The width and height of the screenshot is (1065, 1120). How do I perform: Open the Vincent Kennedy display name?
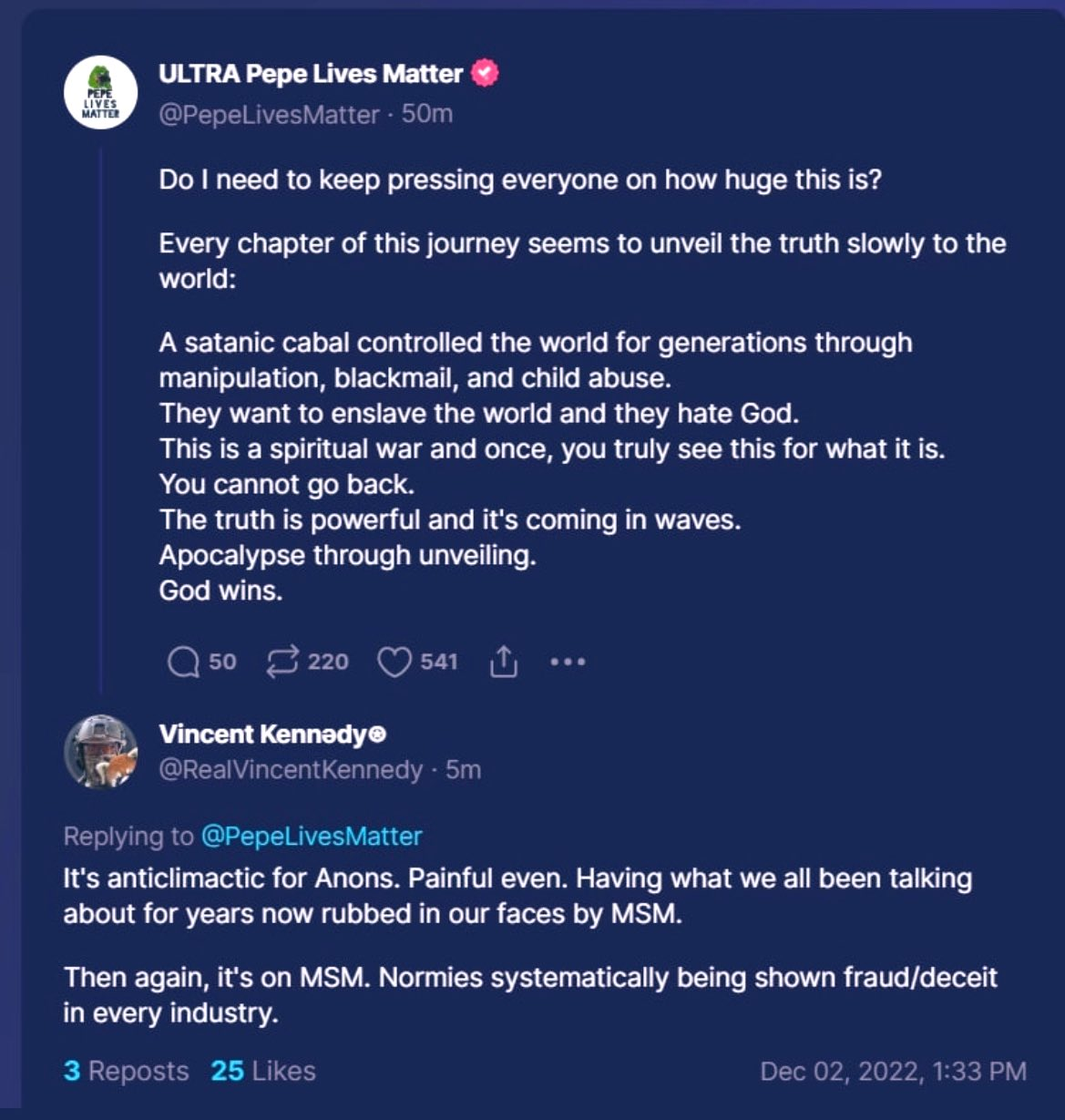click(x=262, y=735)
